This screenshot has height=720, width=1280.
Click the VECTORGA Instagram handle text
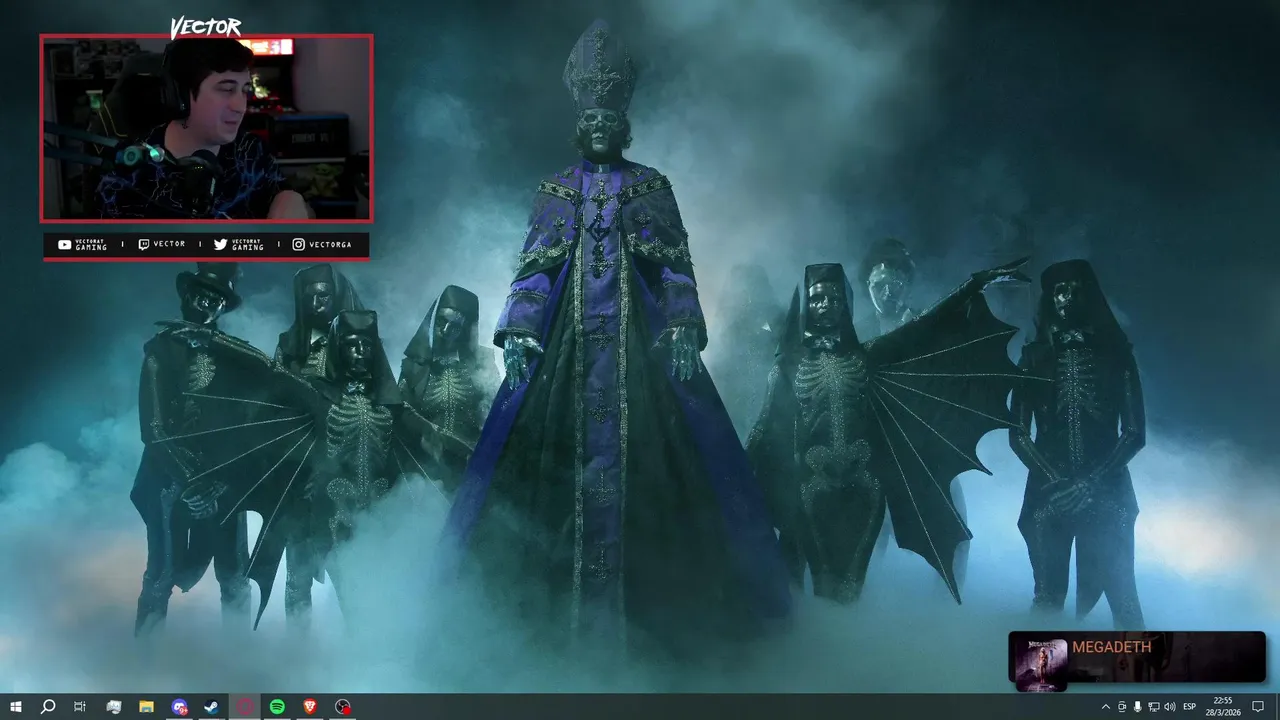(330, 244)
